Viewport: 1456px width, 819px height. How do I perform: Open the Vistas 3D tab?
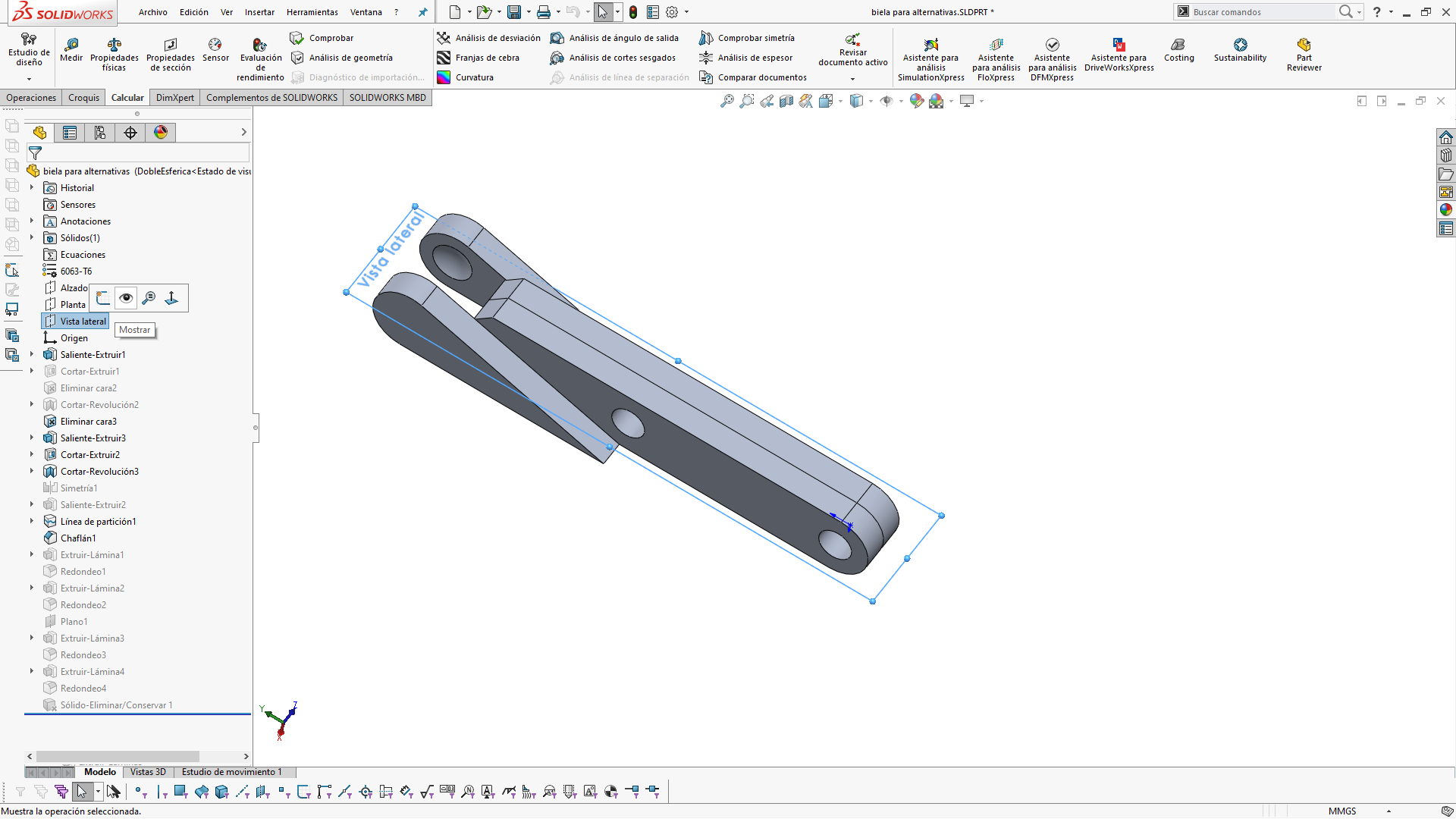148,772
